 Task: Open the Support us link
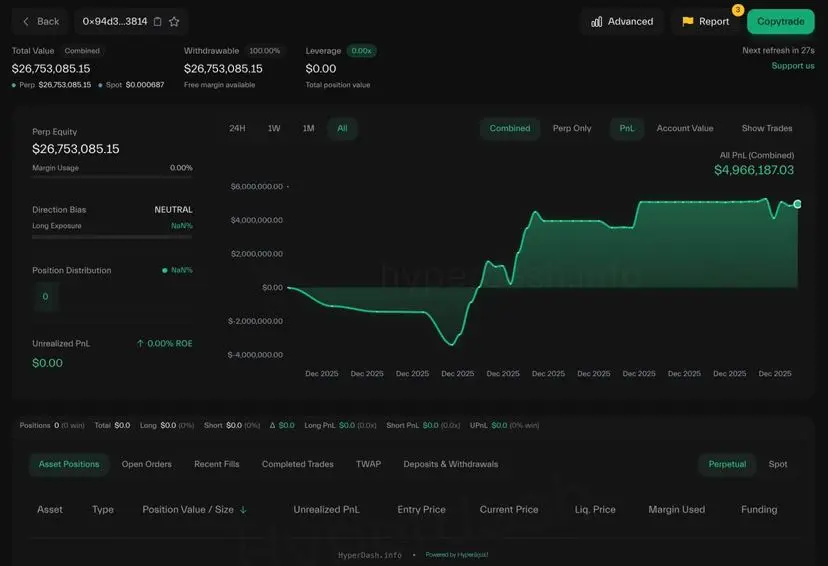(793, 66)
